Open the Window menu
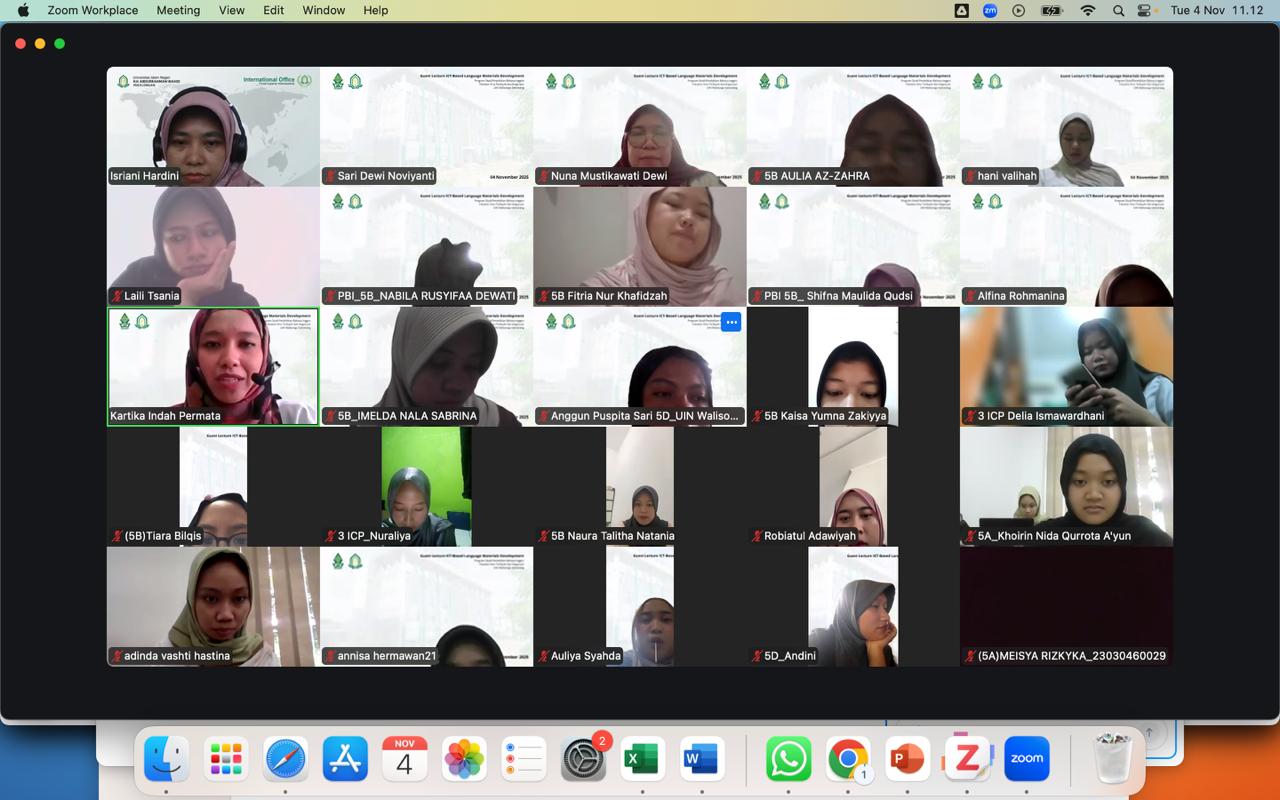This screenshot has width=1280, height=800. coord(323,10)
